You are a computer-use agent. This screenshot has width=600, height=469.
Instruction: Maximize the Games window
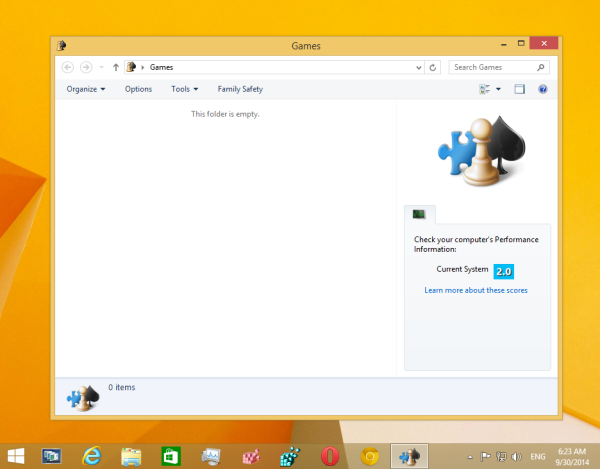521,43
